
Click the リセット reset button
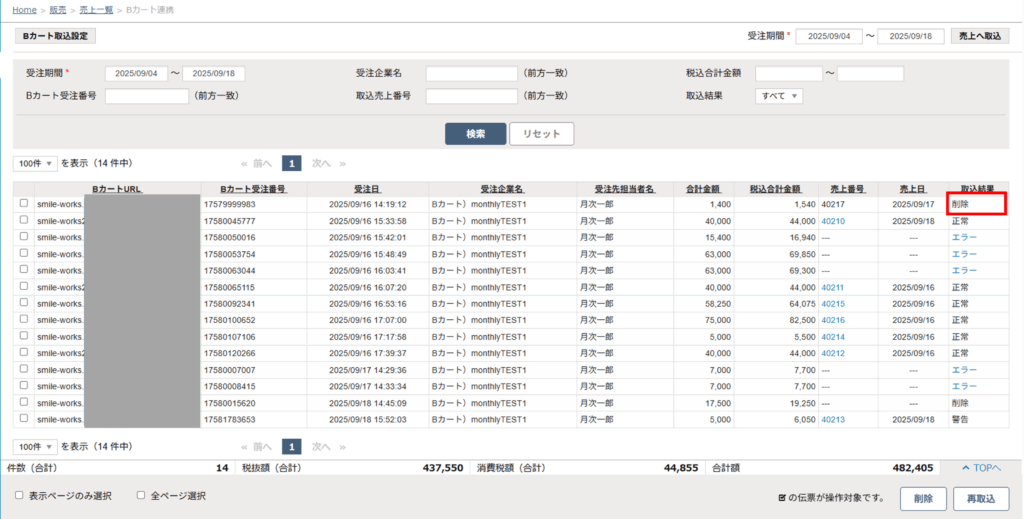(541, 134)
